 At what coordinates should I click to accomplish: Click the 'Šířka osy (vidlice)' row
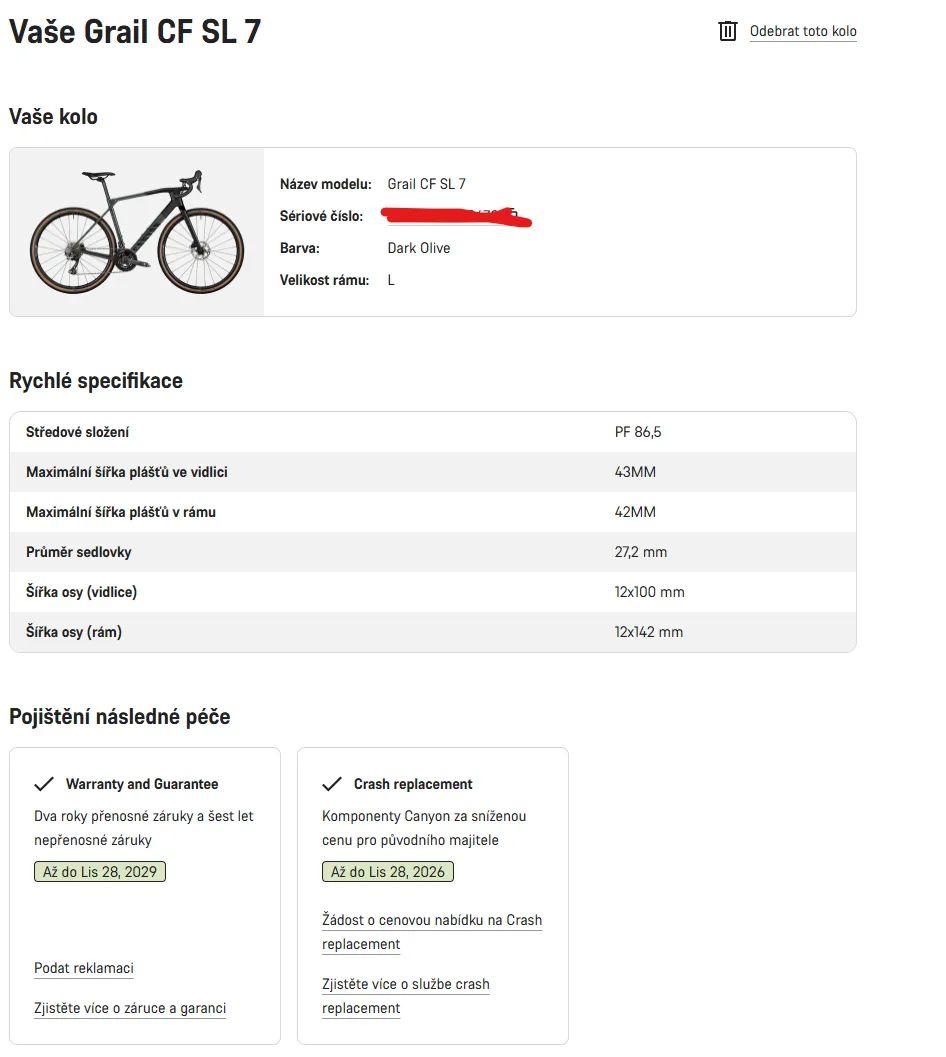(x=432, y=592)
